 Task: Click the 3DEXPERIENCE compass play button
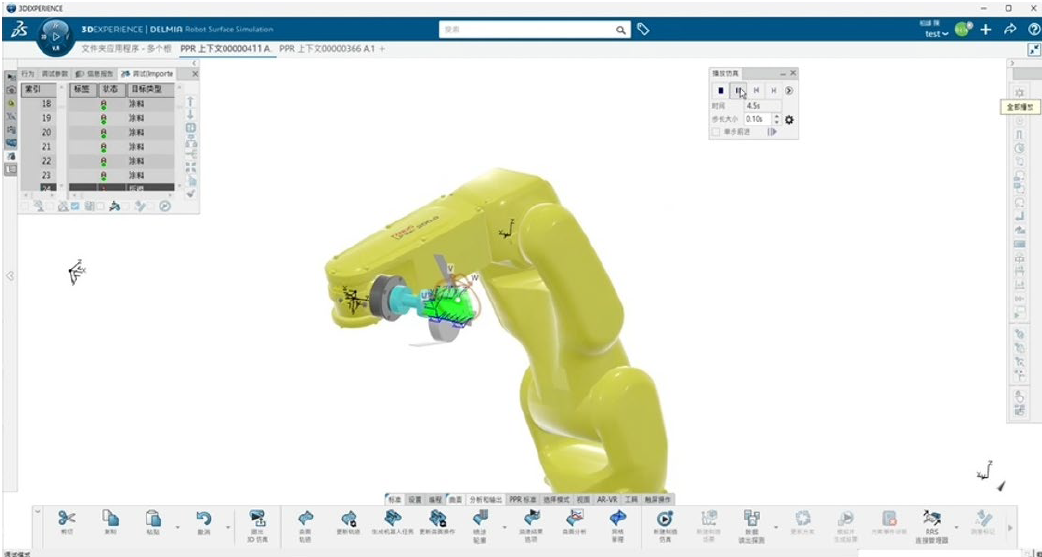click(56, 37)
